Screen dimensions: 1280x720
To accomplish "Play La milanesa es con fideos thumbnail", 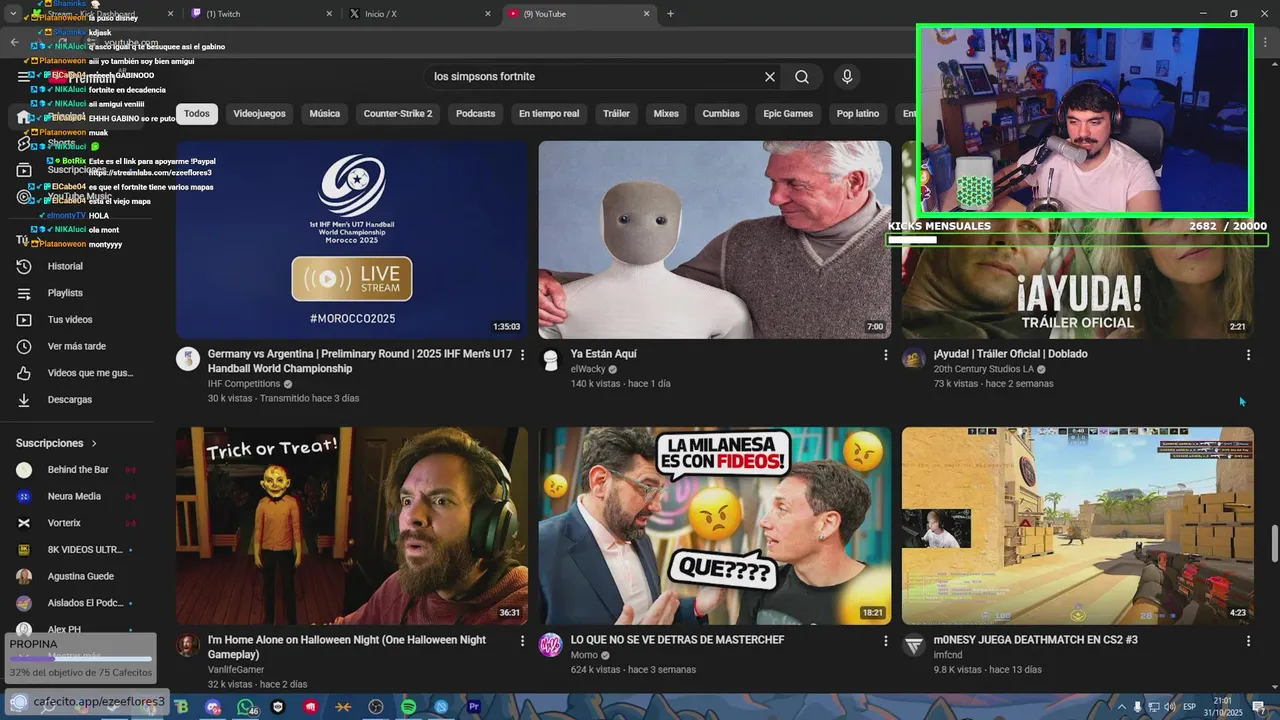I will 715,526.
